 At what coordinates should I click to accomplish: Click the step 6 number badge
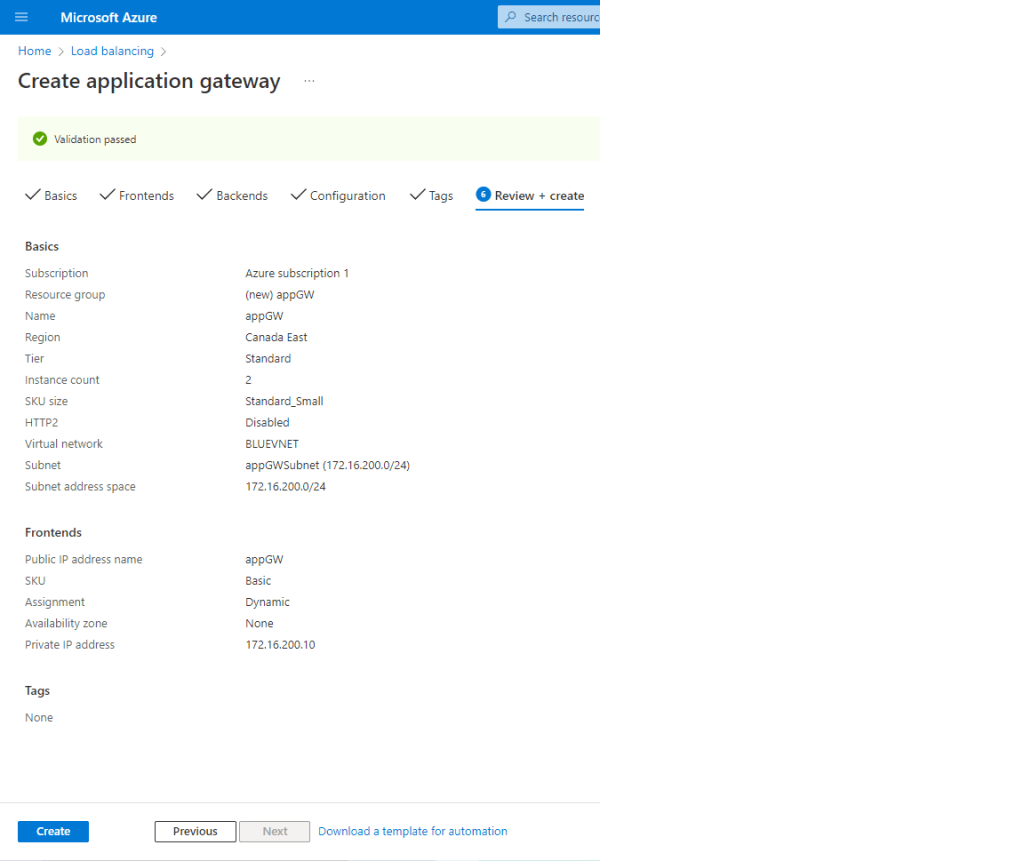[x=483, y=195]
